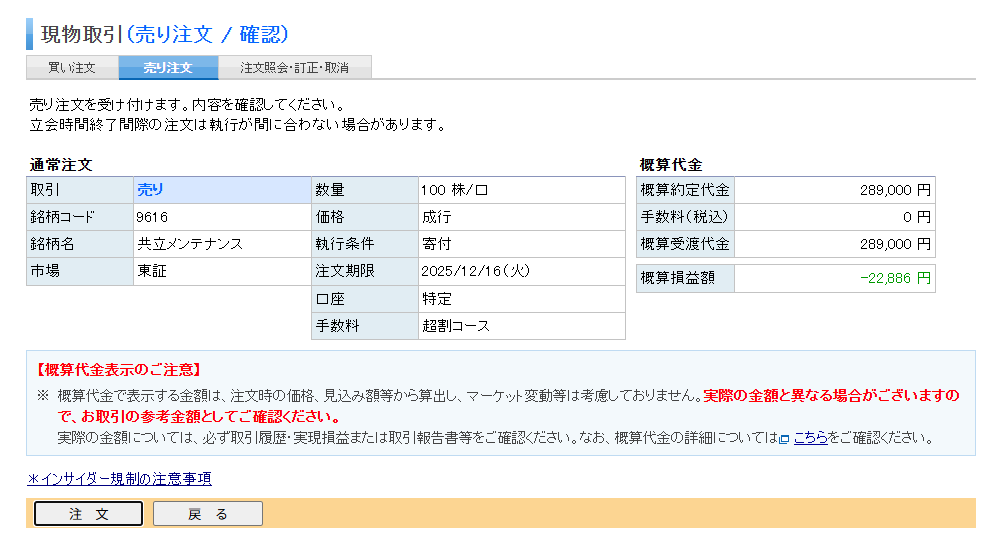Select the 売り注文 tab
This screenshot has width=1000, height=546.
(168, 68)
